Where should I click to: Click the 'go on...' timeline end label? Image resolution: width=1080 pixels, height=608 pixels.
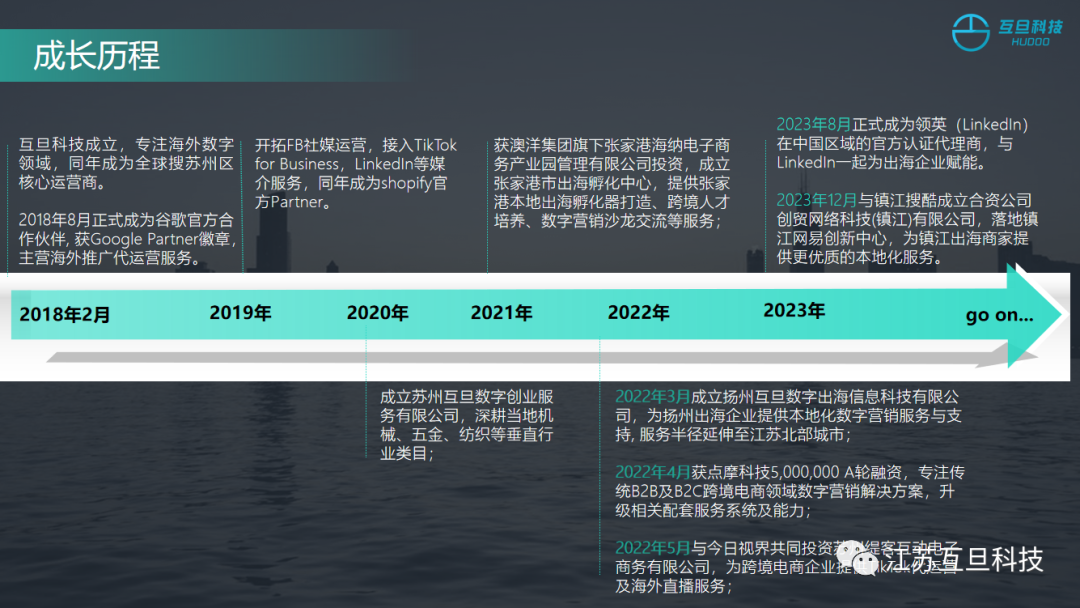(999, 315)
